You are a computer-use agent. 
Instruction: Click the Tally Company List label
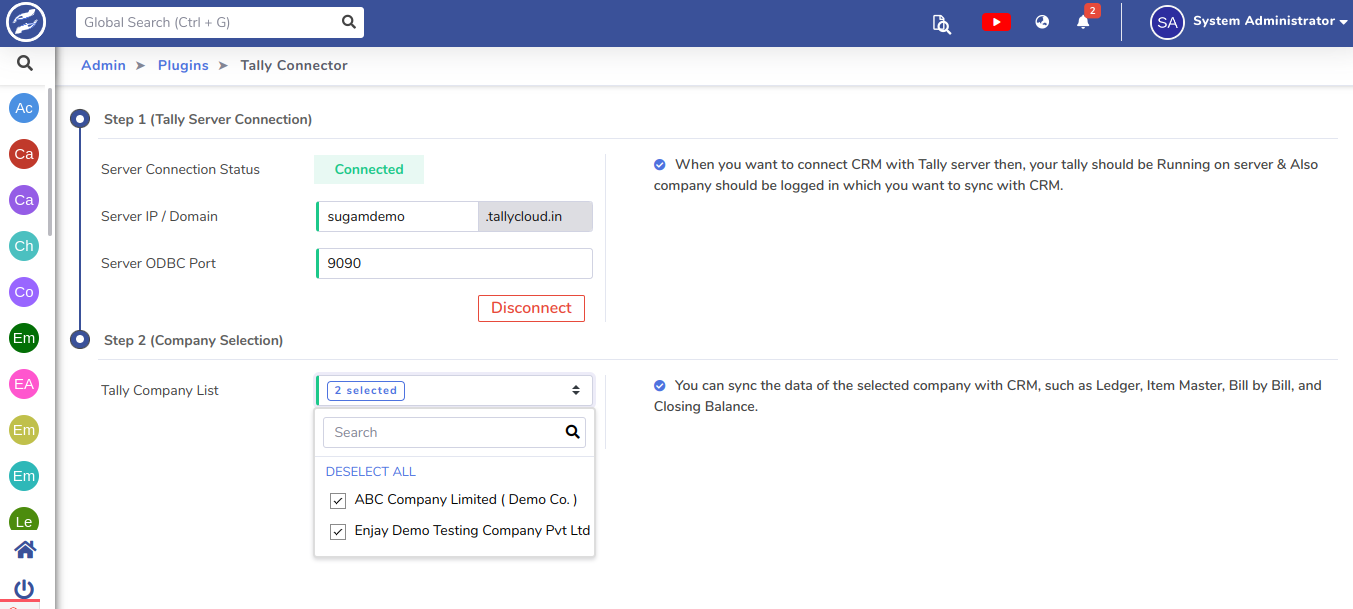click(160, 390)
